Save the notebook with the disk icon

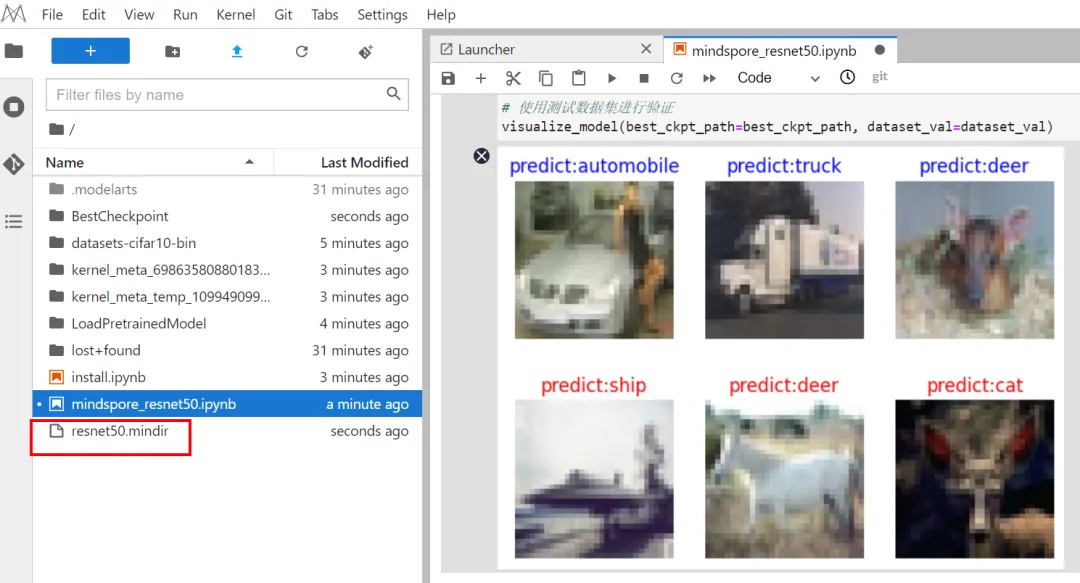tap(448, 78)
